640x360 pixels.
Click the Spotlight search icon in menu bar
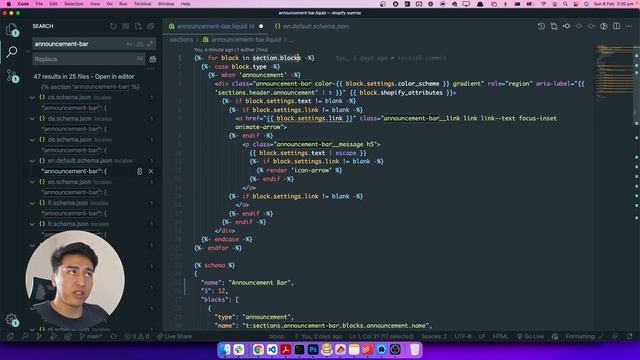coord(565,4)
